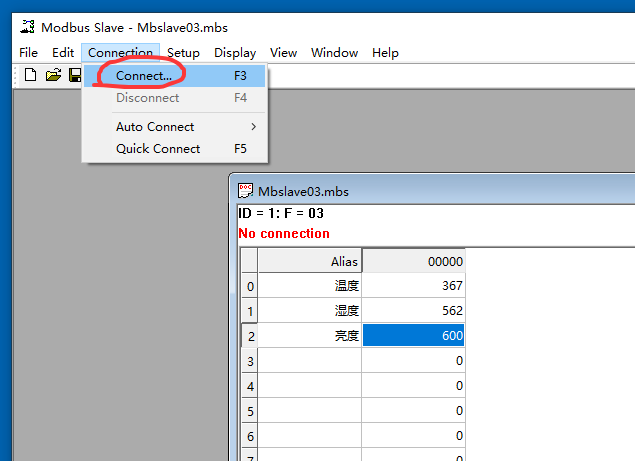The width and height of the screenshot is (635, 461).
Task: Select the Alias column header
Action: tap(310, 261)
